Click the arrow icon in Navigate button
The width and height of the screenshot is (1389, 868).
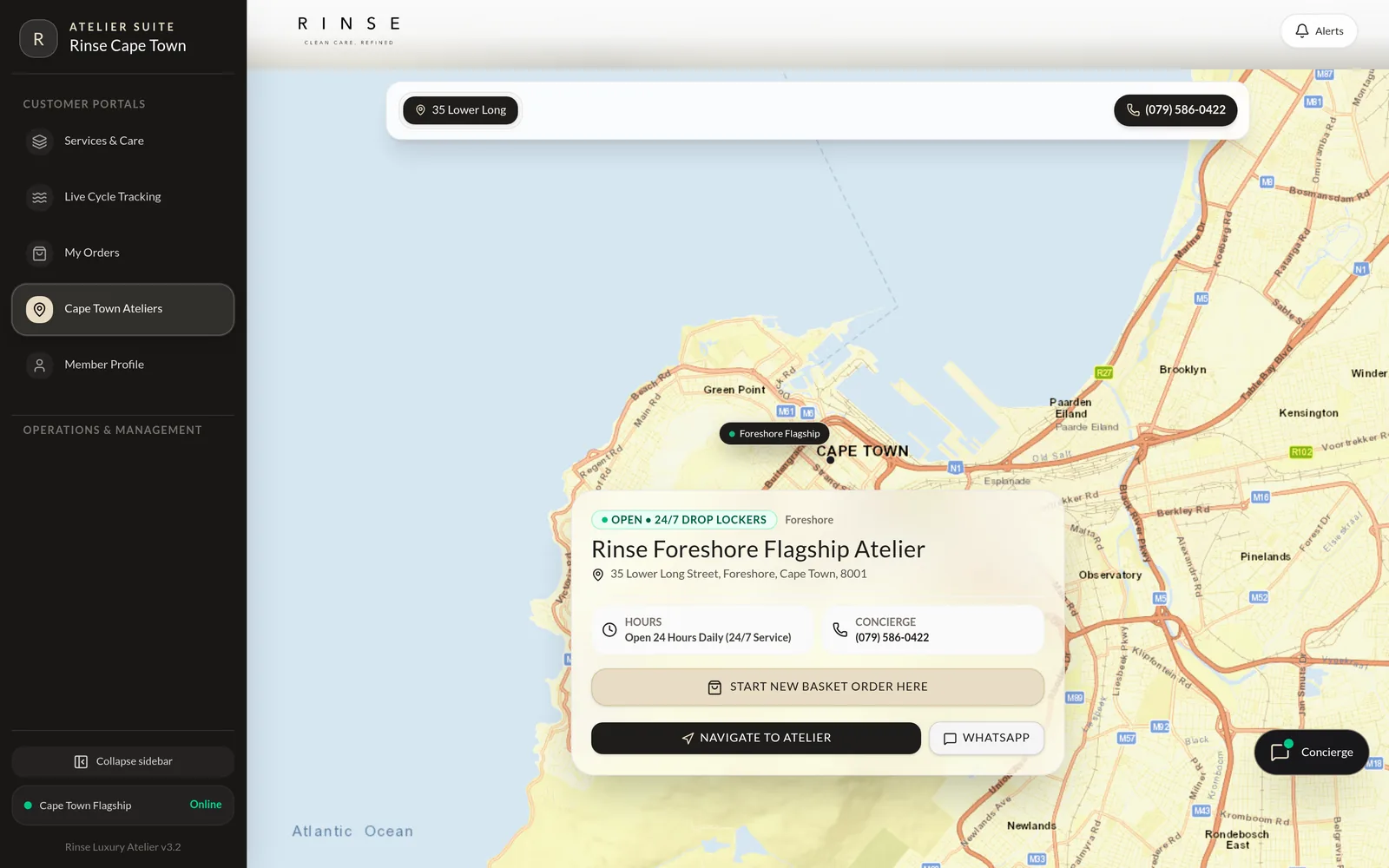coord(688,738)
